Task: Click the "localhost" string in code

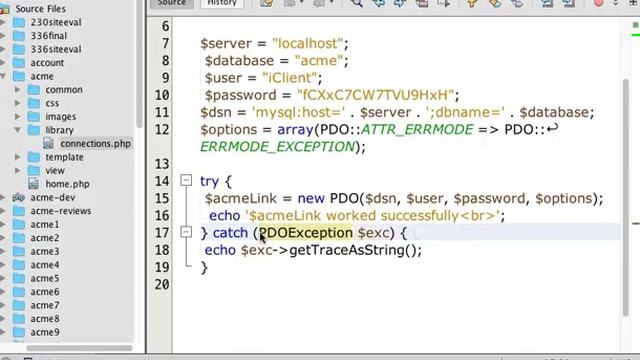Action: (307, 43)
